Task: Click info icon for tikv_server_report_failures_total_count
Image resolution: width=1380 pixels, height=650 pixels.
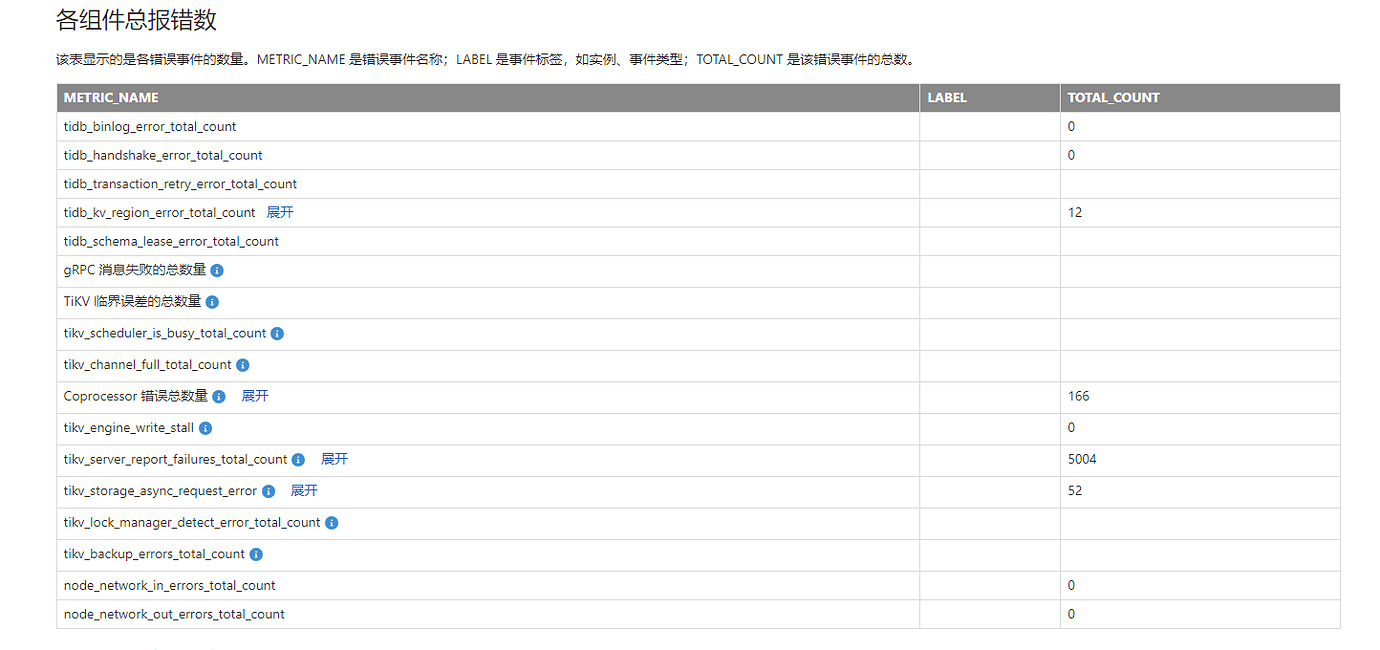Action: coord(298,460)
